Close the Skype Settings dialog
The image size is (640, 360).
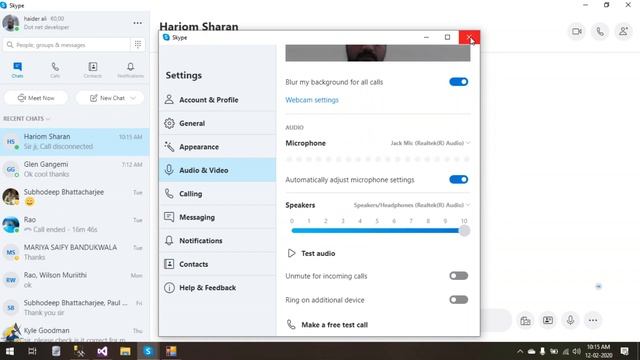coord(469,37)
